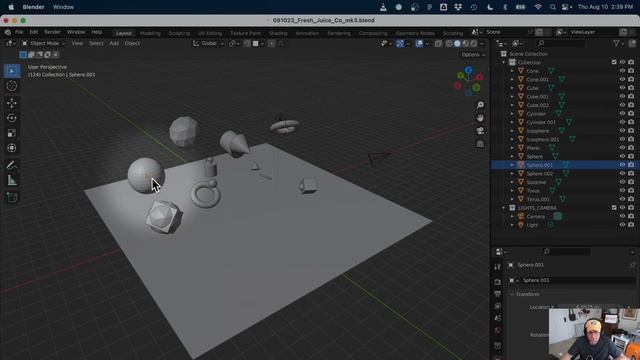640x360 pixels.
Task: Collapse the Collection tree
Action: pos(504,62)
